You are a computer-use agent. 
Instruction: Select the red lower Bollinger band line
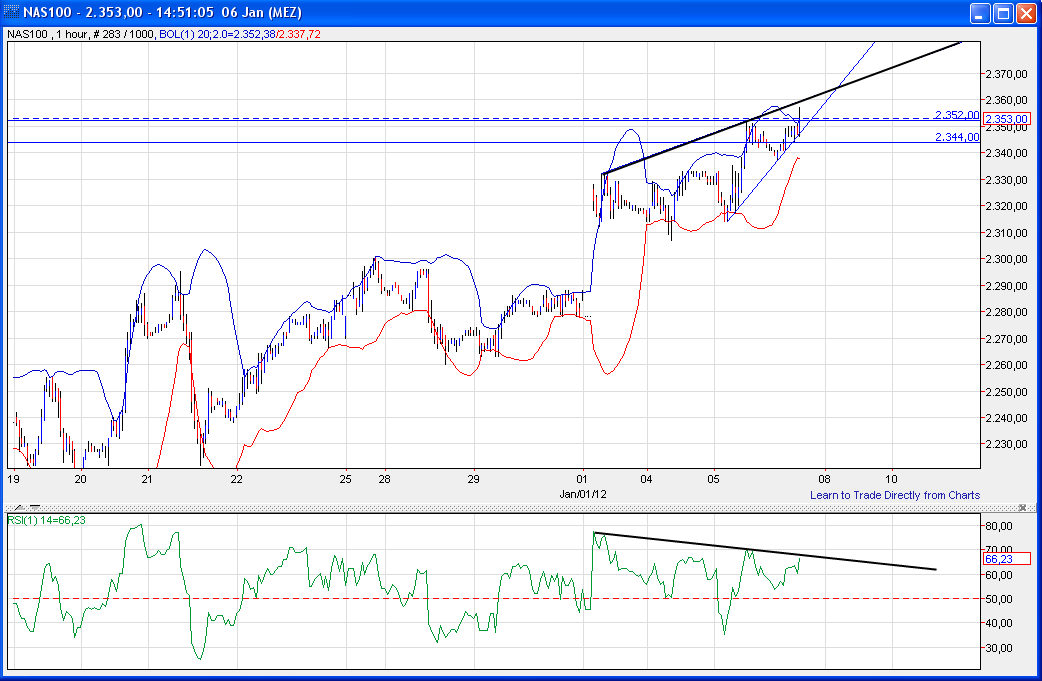(350, 345)
